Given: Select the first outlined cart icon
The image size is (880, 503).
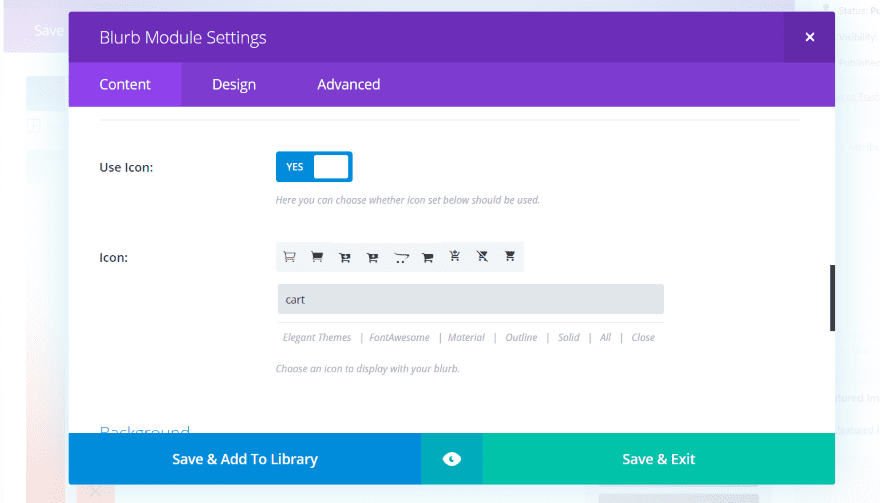Looking at the screenshot, I should (x=289, y=257).
